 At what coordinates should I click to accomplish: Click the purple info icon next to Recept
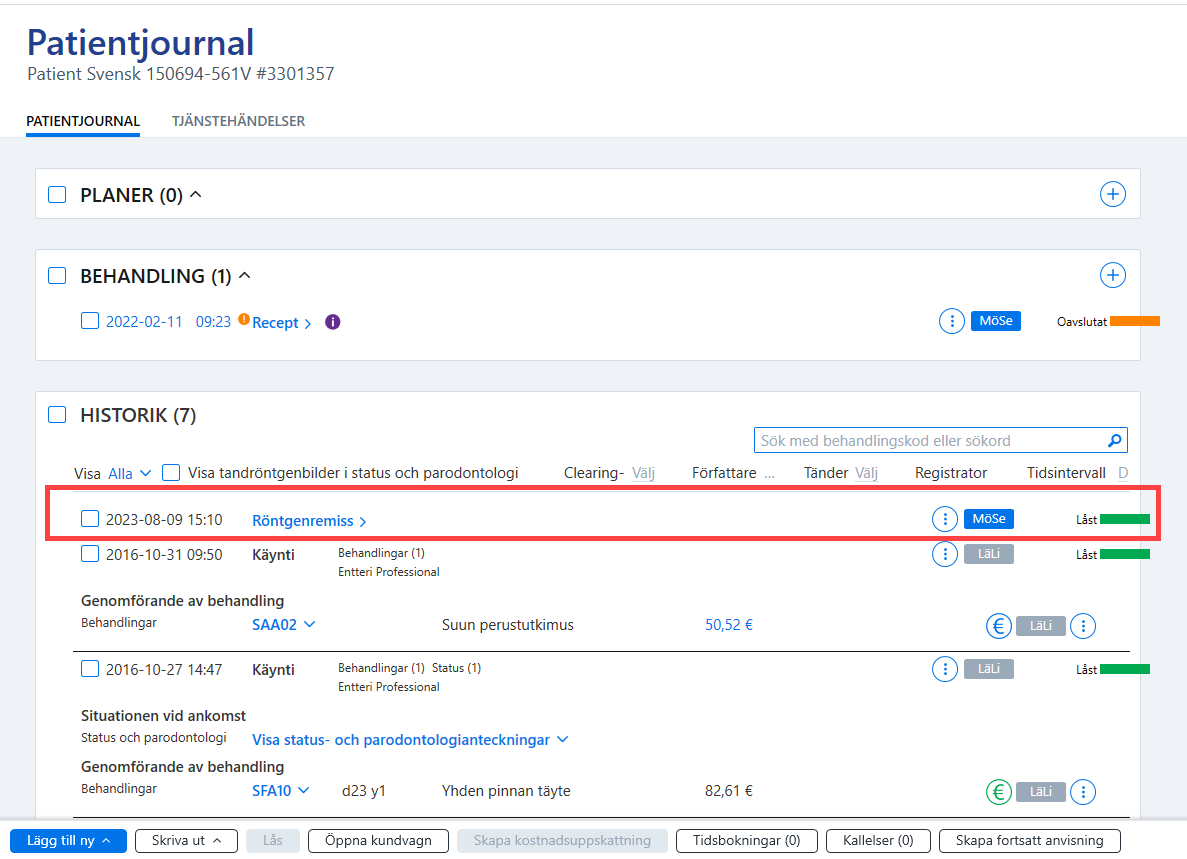332,322
